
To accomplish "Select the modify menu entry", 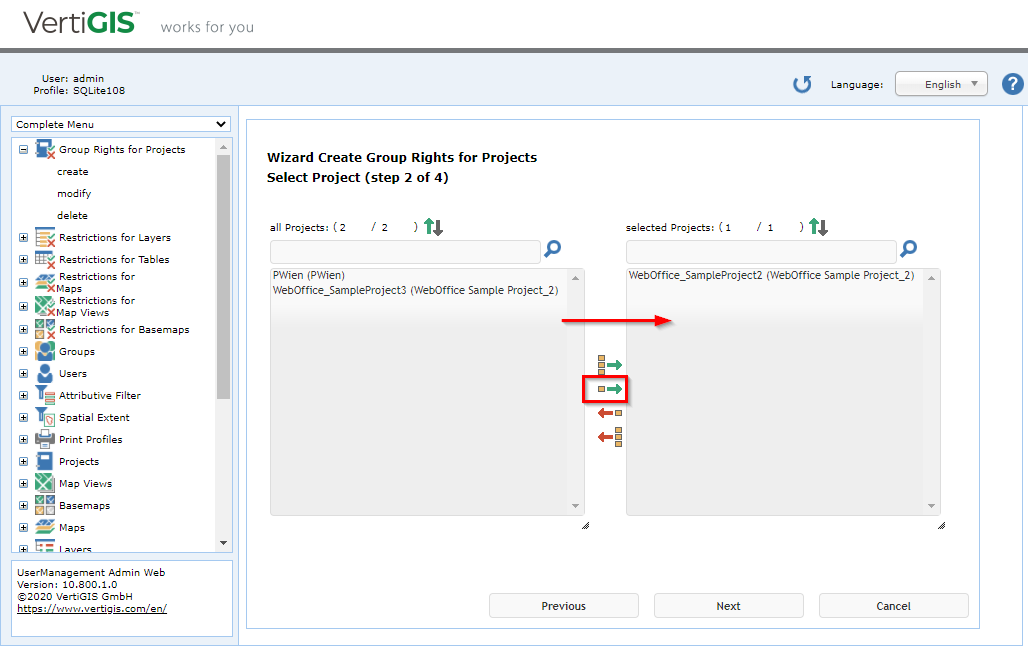I will click(x=73, y=193).
